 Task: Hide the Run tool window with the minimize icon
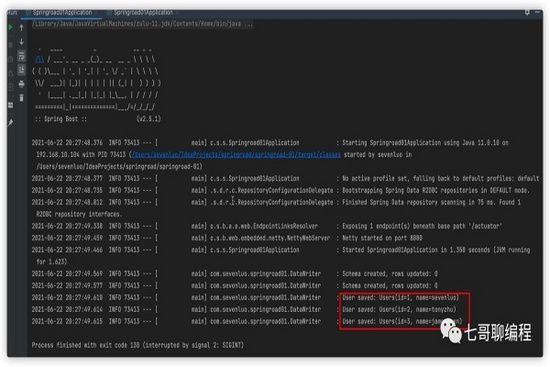pyautogui.click(x=537, y=12)
